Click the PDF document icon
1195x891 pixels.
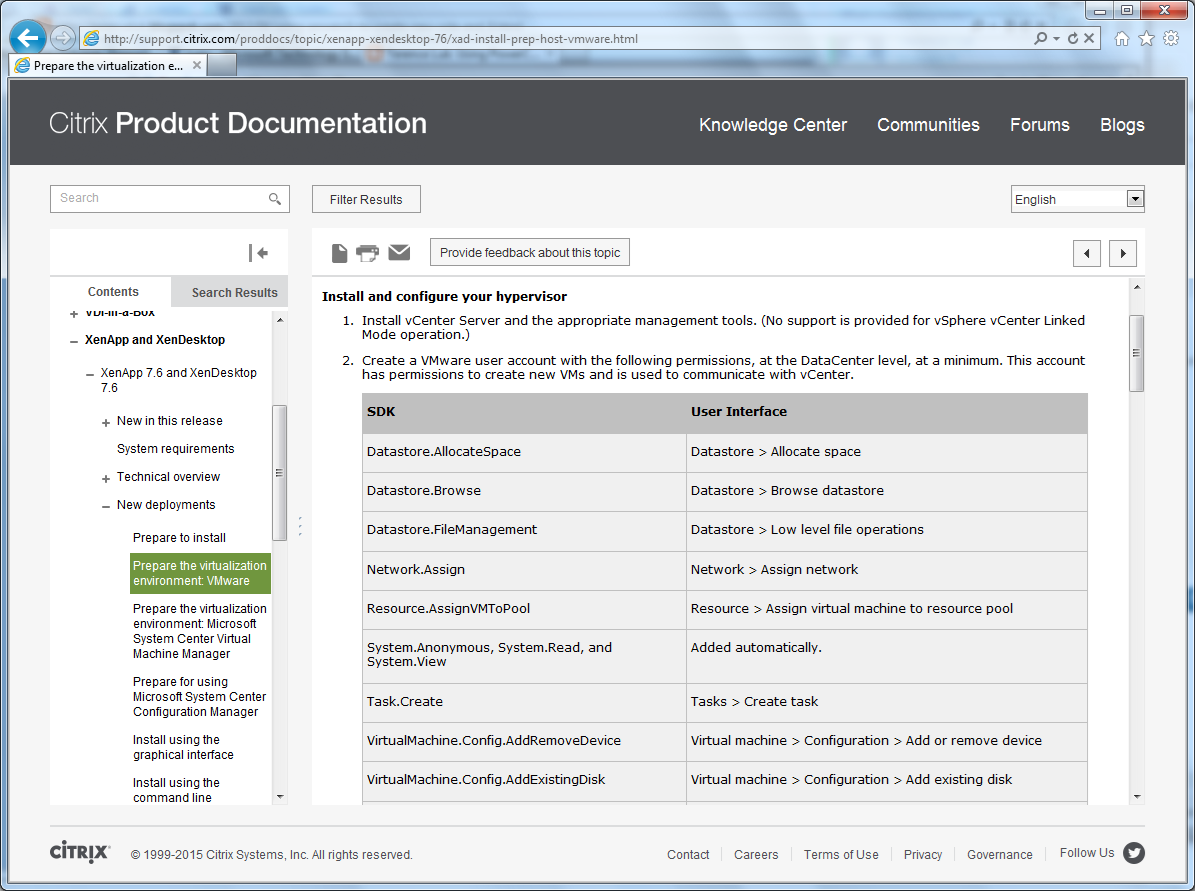click(x=339, y=253)
